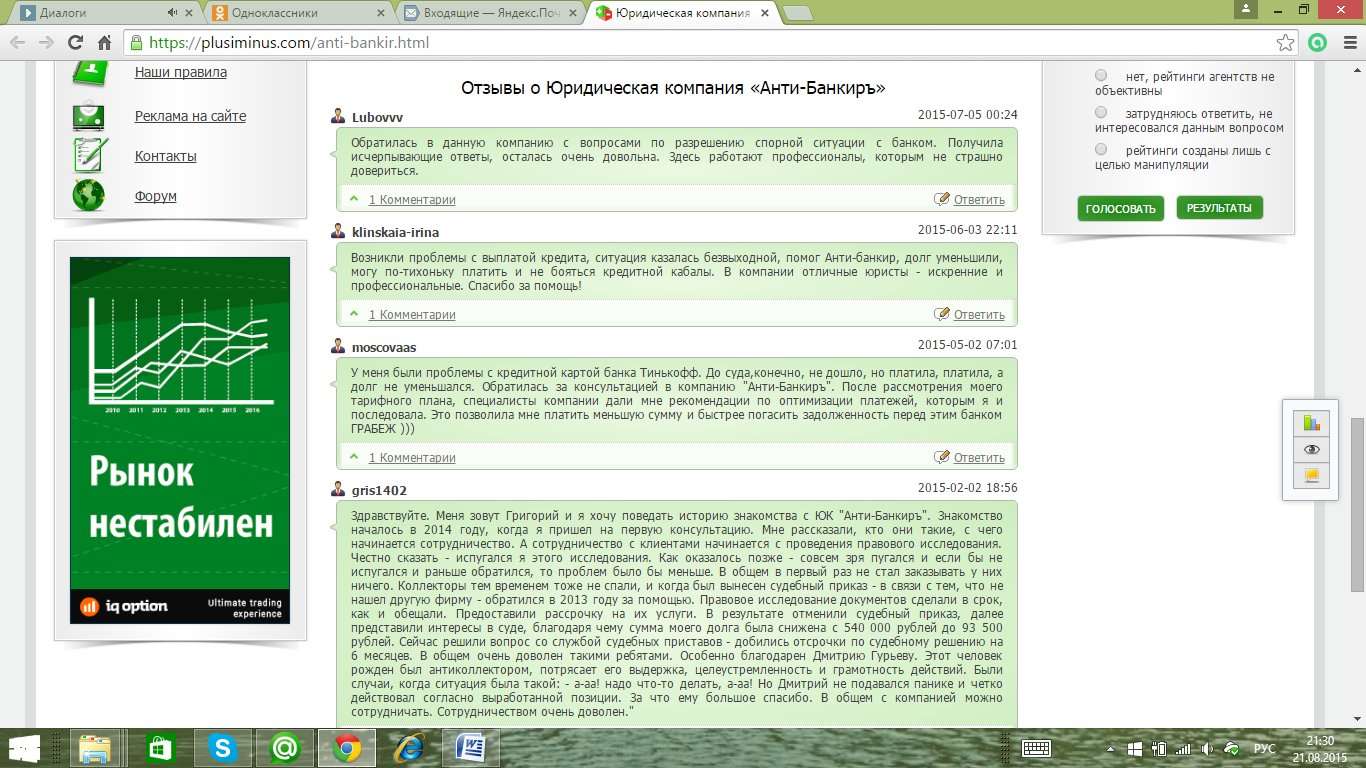The height and width of the screenshot is (768, 1366).
Task: Click the globe icon beside Форум
Action: pos(89,195)
